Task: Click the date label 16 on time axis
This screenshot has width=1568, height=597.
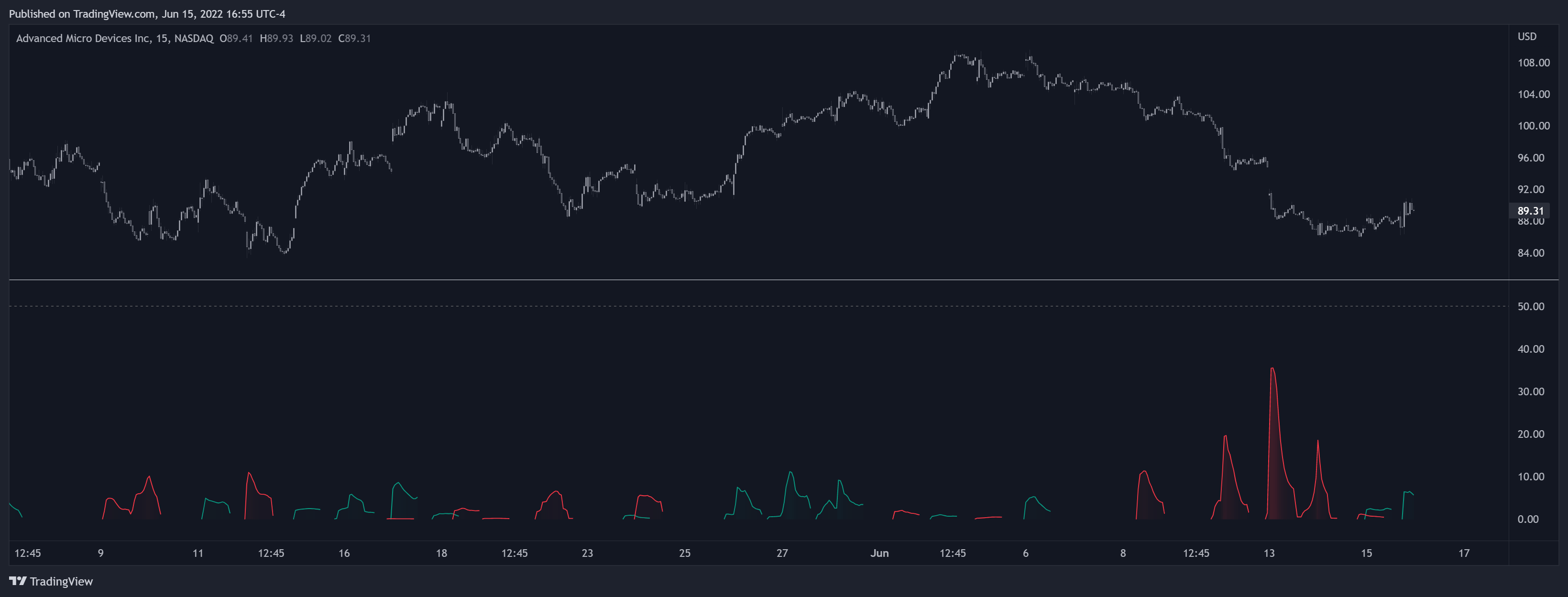Action: (344, 553)
